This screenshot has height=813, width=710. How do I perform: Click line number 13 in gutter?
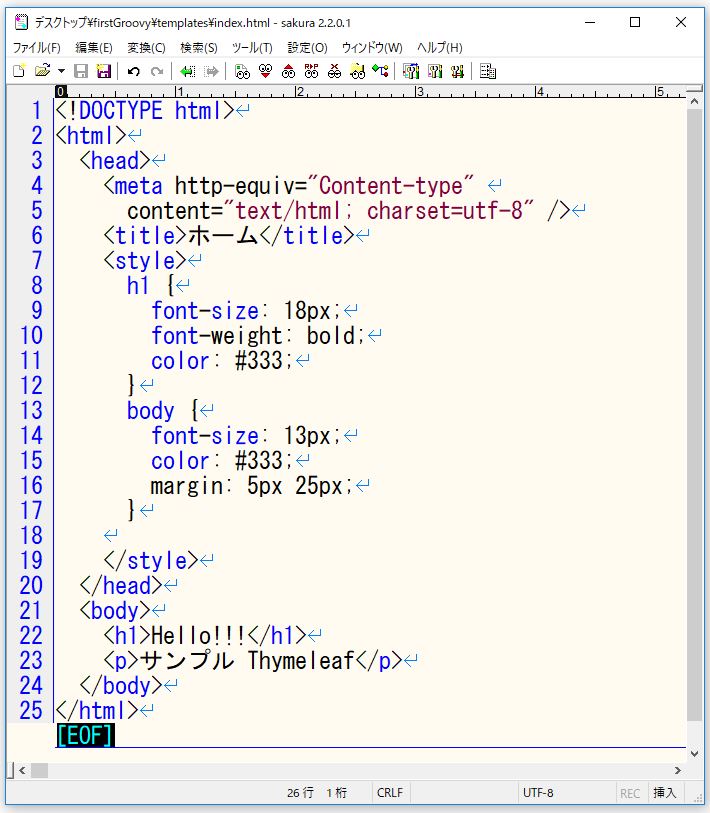coord(31,411)
